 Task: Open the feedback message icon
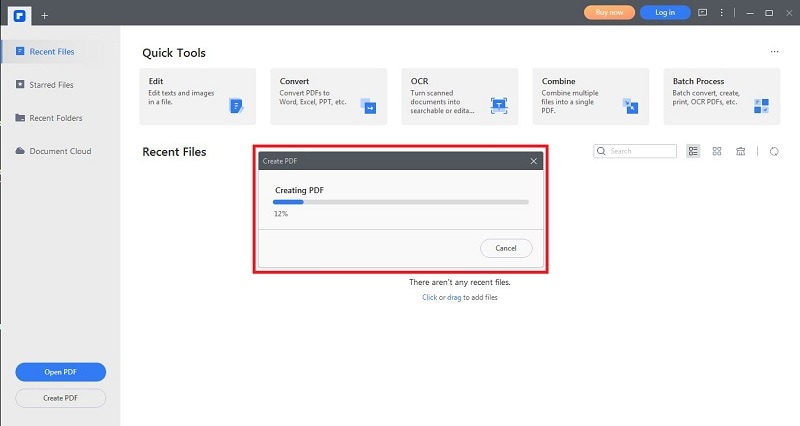pos(703,13)
